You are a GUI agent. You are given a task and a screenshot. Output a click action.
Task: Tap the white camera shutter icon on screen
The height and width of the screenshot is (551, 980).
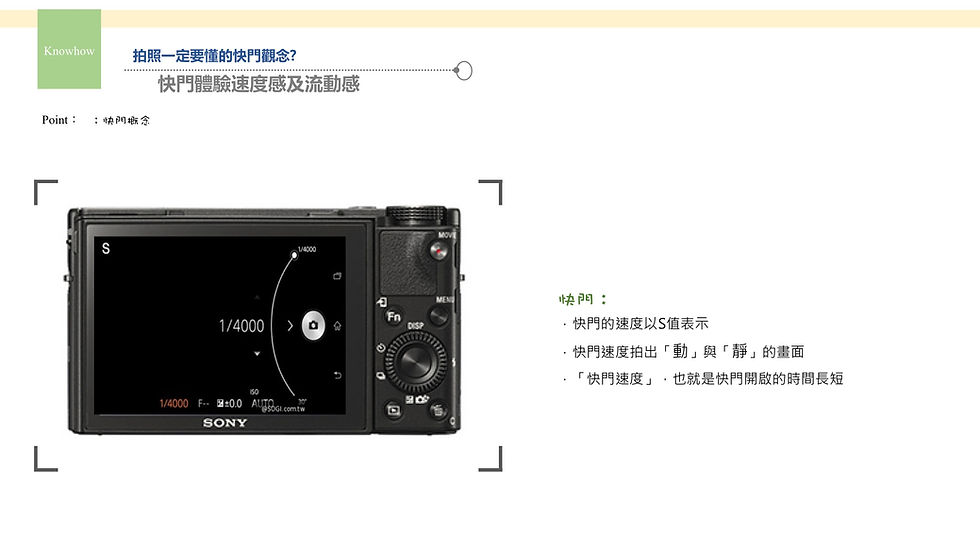coord(313,325)
